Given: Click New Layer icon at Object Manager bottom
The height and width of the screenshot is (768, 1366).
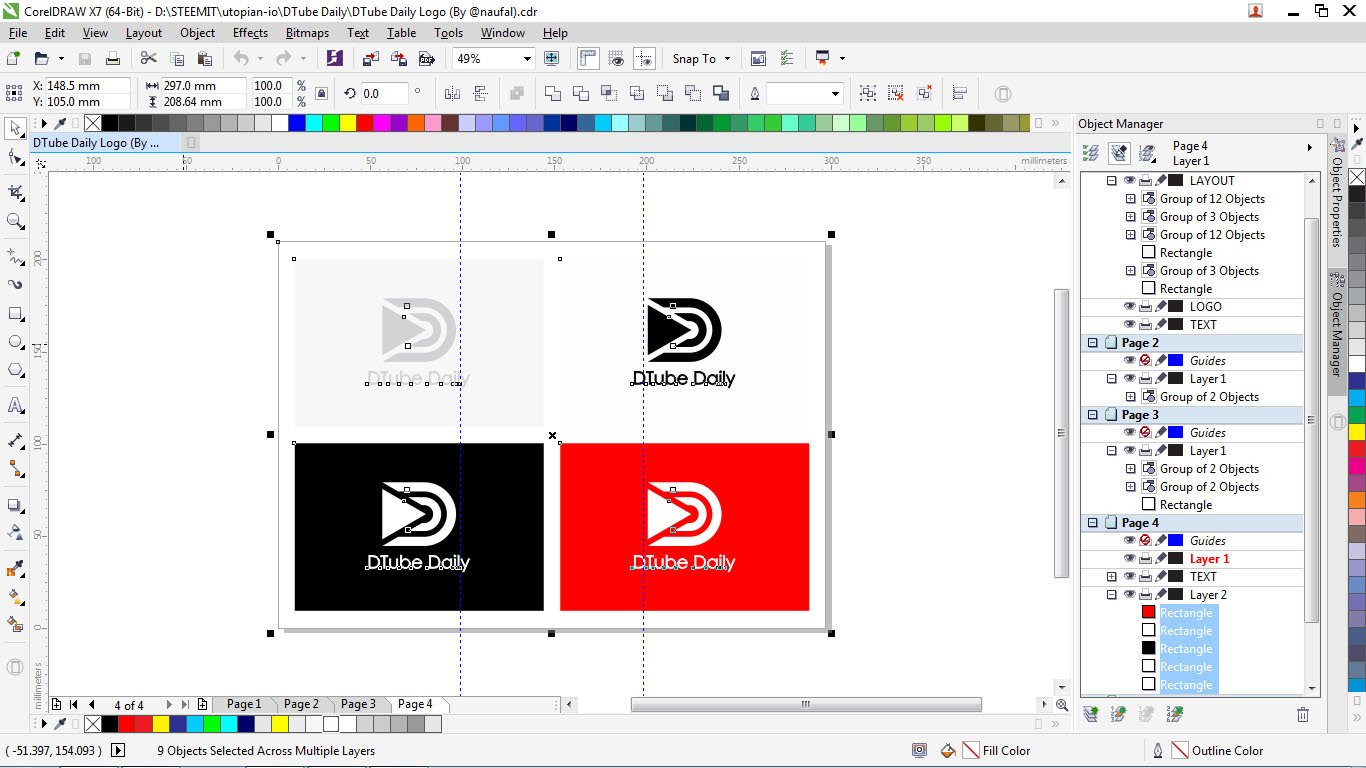Looking at the screenshot, I should coord(1091,714).
